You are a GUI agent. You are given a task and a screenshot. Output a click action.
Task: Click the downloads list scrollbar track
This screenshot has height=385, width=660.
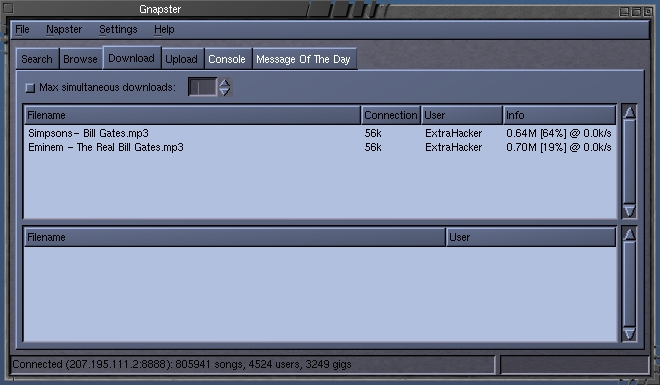point(629,162)
